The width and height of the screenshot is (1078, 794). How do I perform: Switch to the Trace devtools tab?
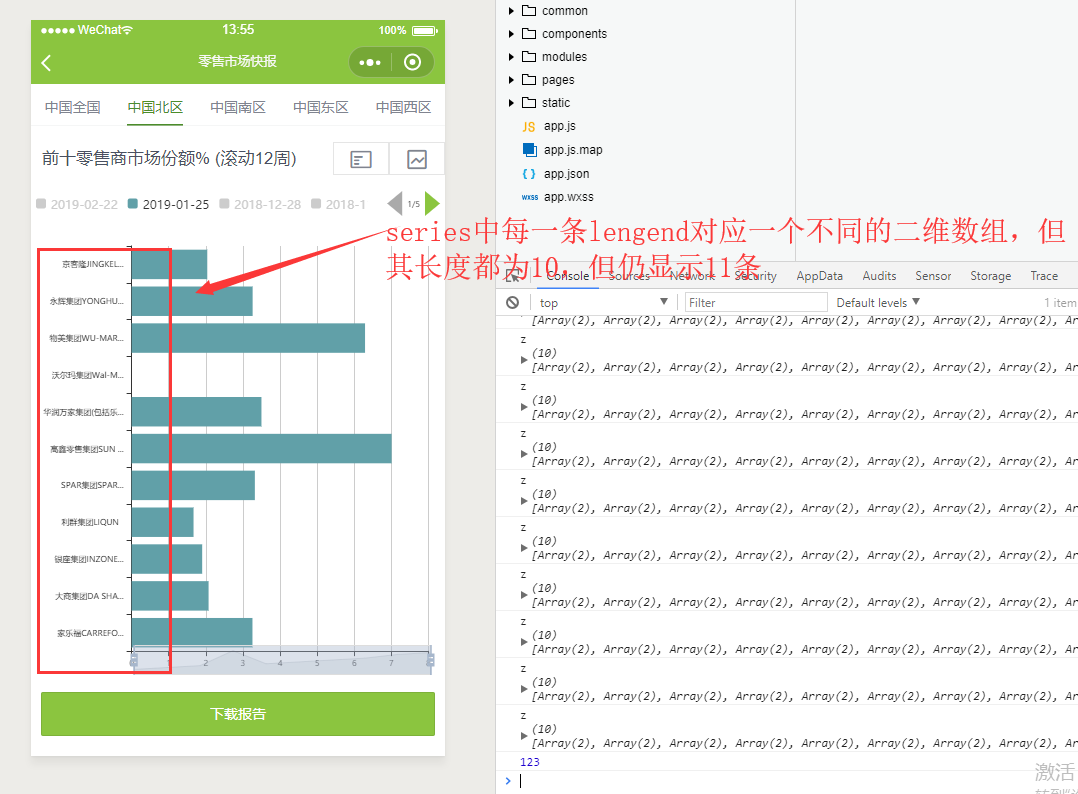pyautogui.click(x=1044, y=276)
